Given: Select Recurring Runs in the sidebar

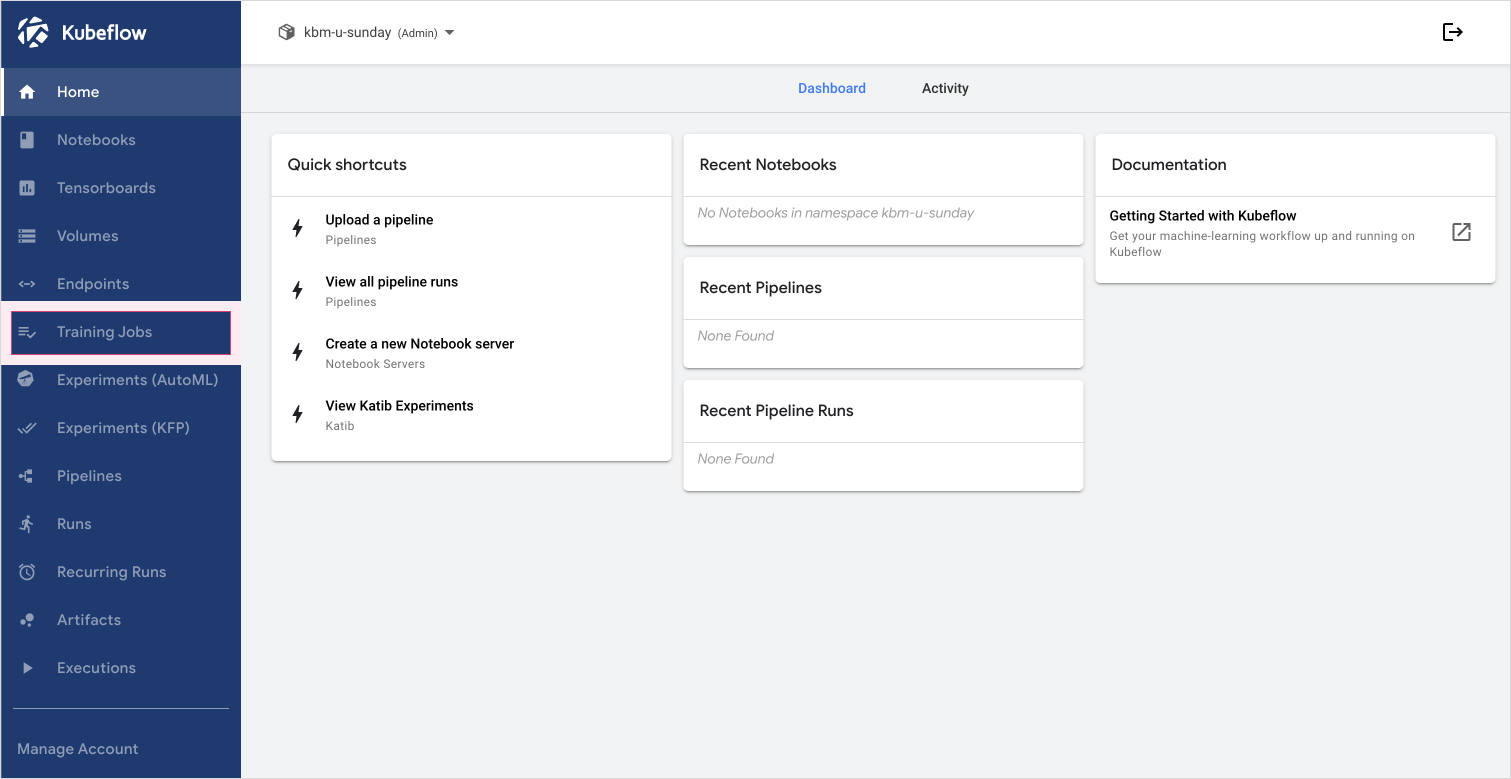Looking at the screenshot, I should pos(121,572).
